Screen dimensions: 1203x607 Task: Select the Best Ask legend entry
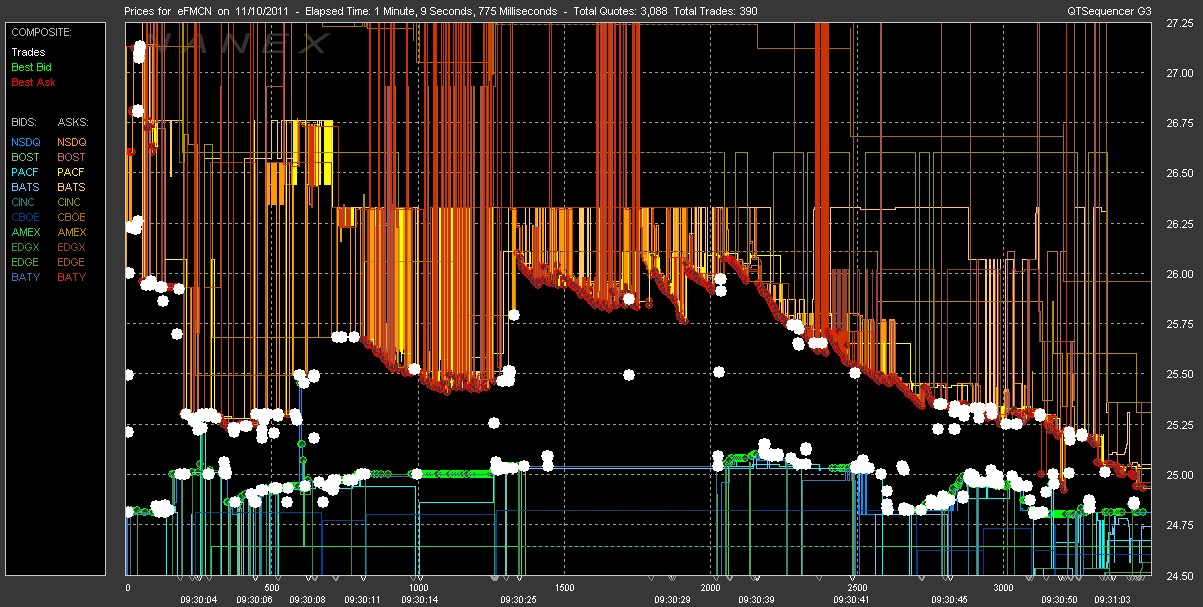click(32, 82)
